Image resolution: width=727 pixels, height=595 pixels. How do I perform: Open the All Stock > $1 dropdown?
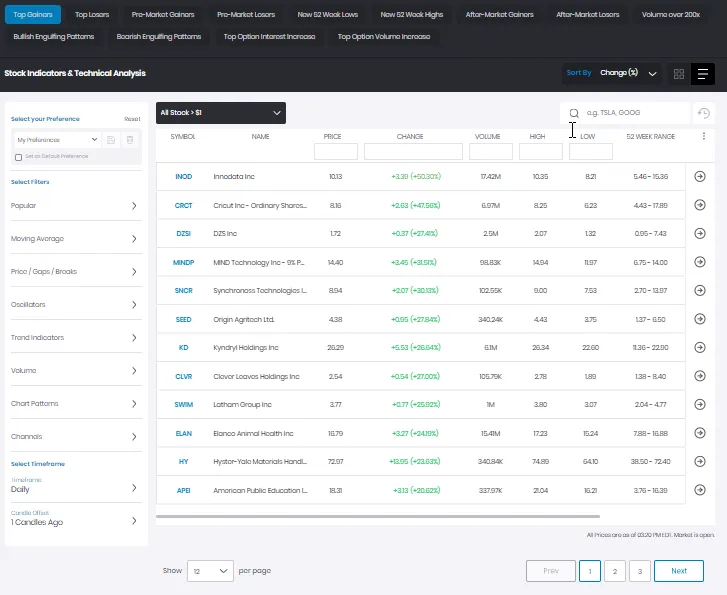[221, 113]
